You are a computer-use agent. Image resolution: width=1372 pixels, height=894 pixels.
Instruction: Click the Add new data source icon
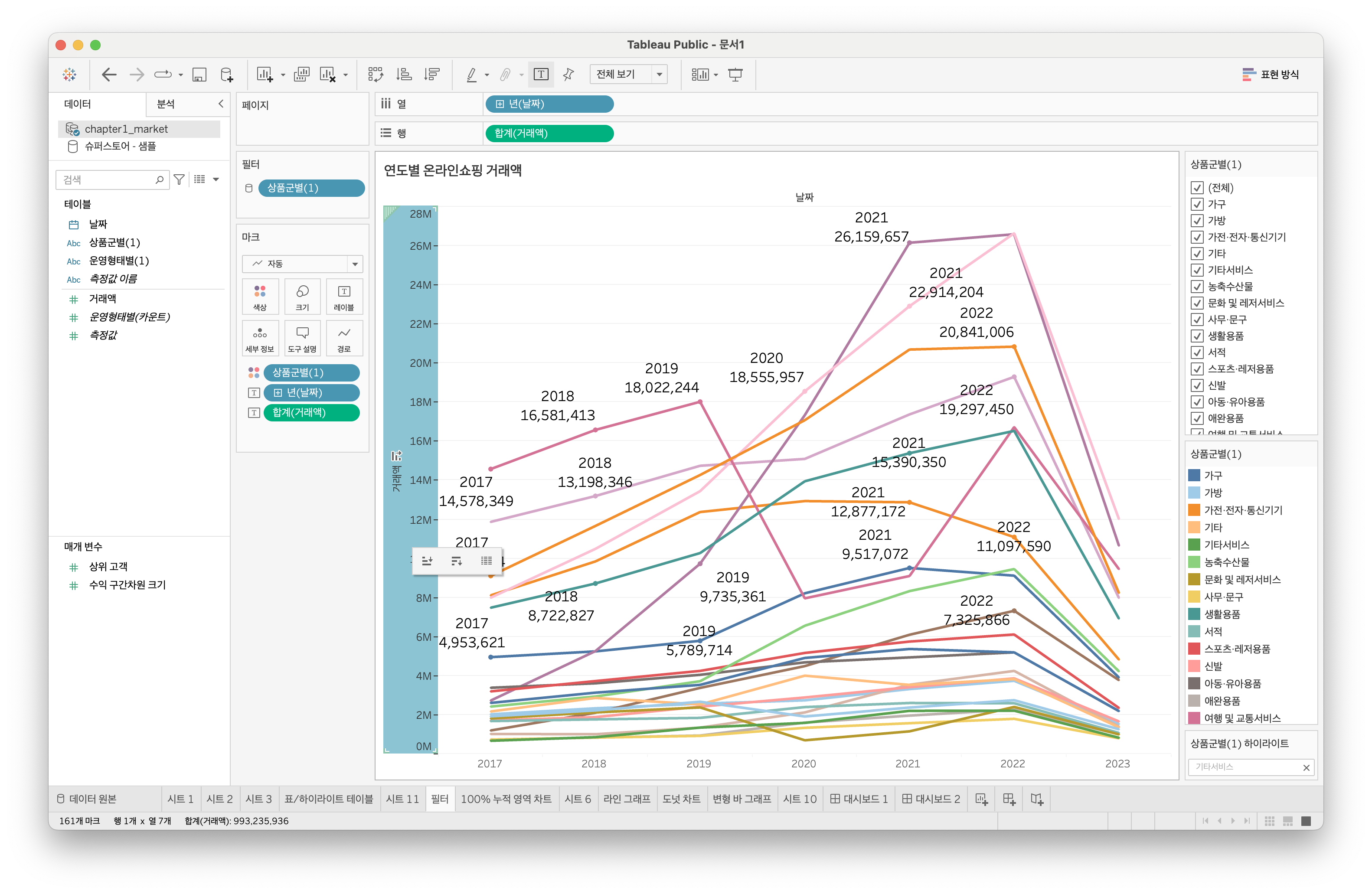pyautogui.click(x=226, y=75)
